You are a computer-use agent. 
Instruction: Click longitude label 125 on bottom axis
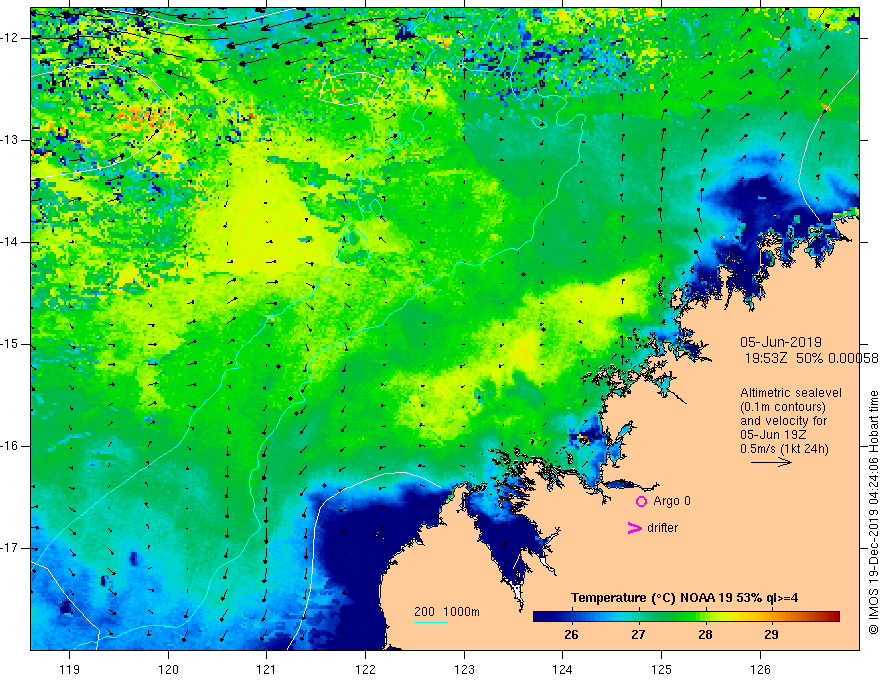click(662, 669)
